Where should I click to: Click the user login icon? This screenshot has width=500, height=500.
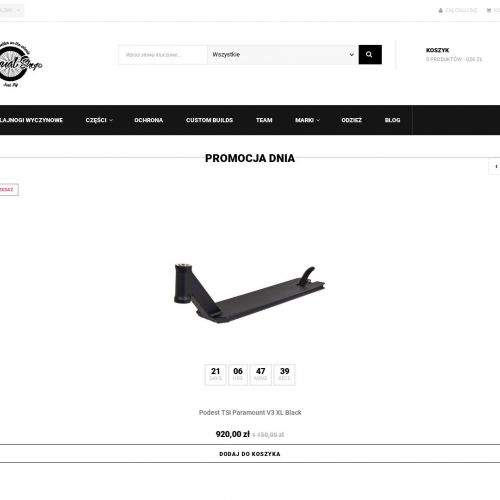(x=440, y=11)
